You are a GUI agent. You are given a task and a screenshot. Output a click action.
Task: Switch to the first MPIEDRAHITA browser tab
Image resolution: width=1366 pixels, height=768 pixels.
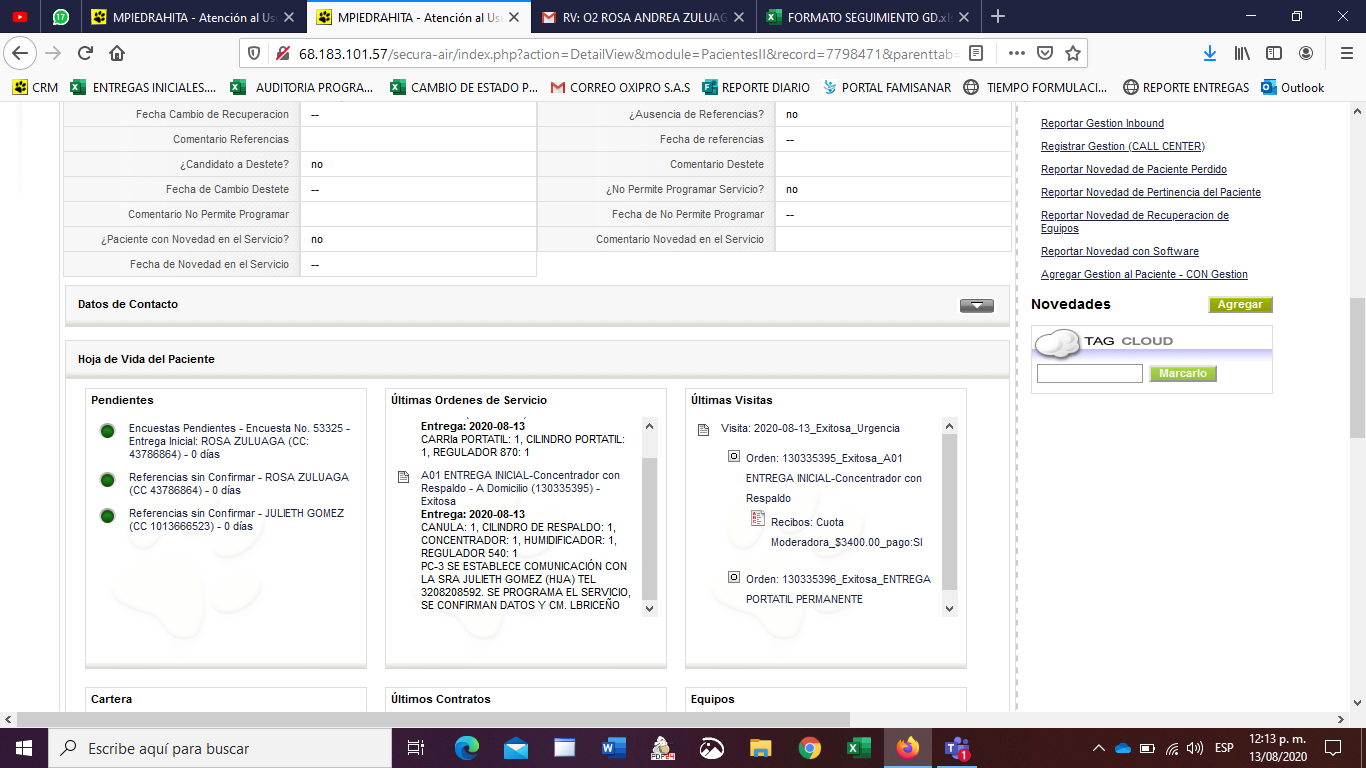tap(192, 16)
